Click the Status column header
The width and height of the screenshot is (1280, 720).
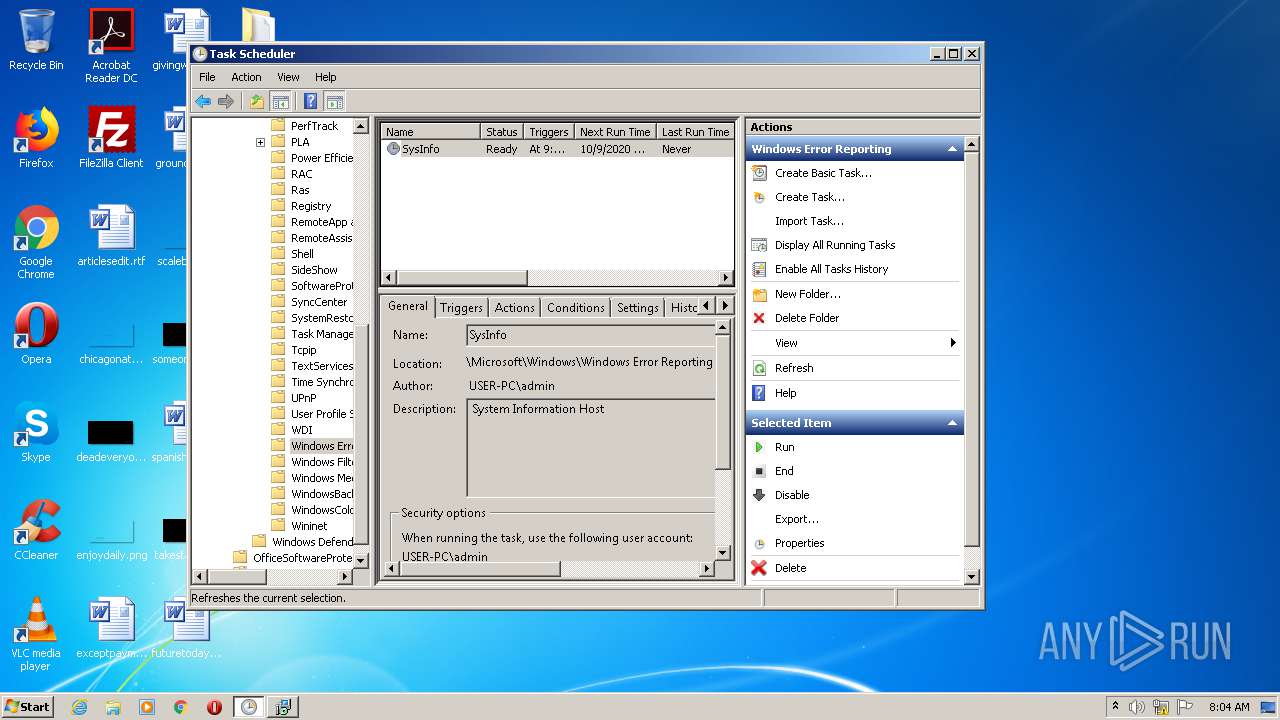pos(502,132)
